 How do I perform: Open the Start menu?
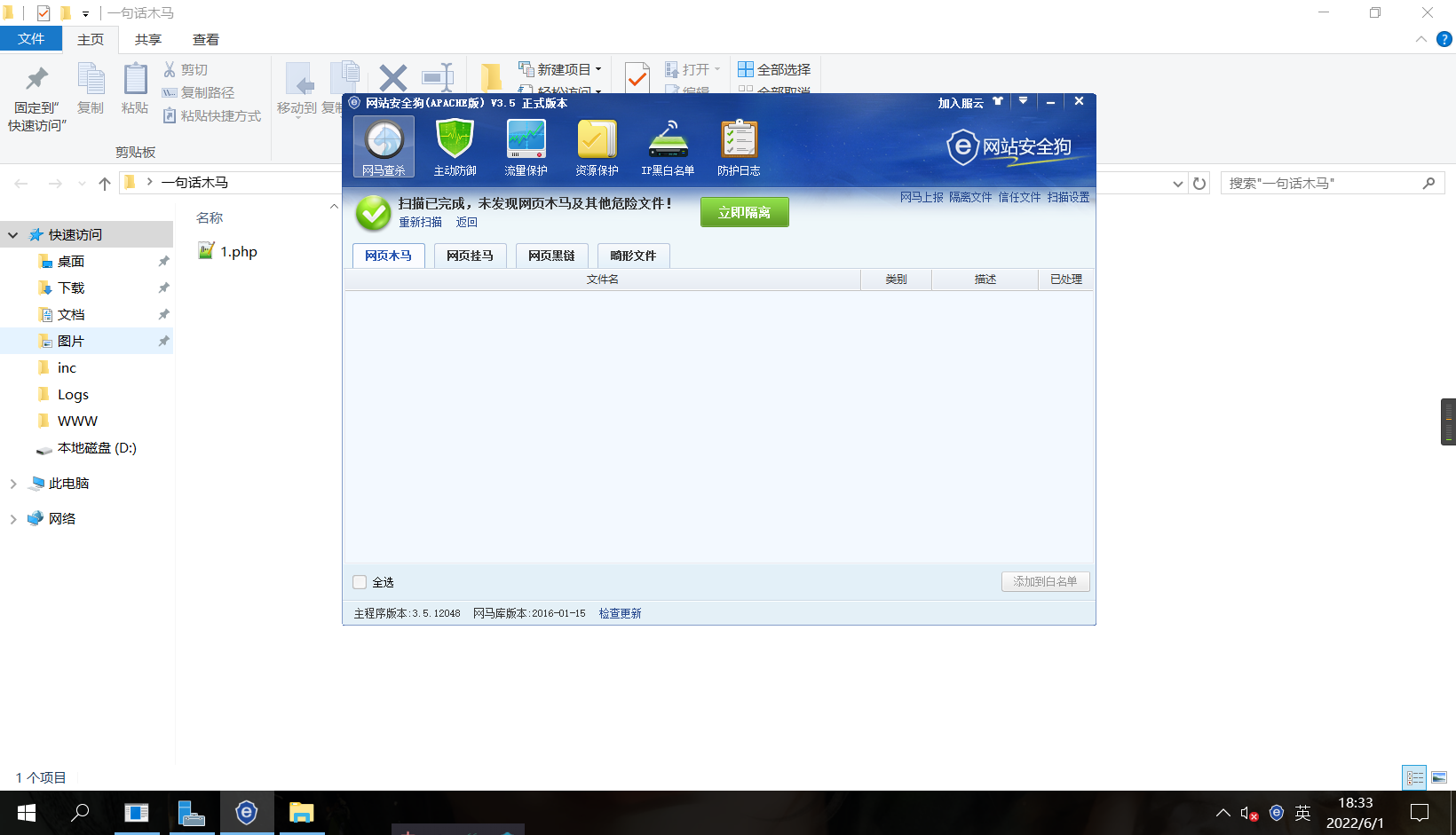coord(26,813)
